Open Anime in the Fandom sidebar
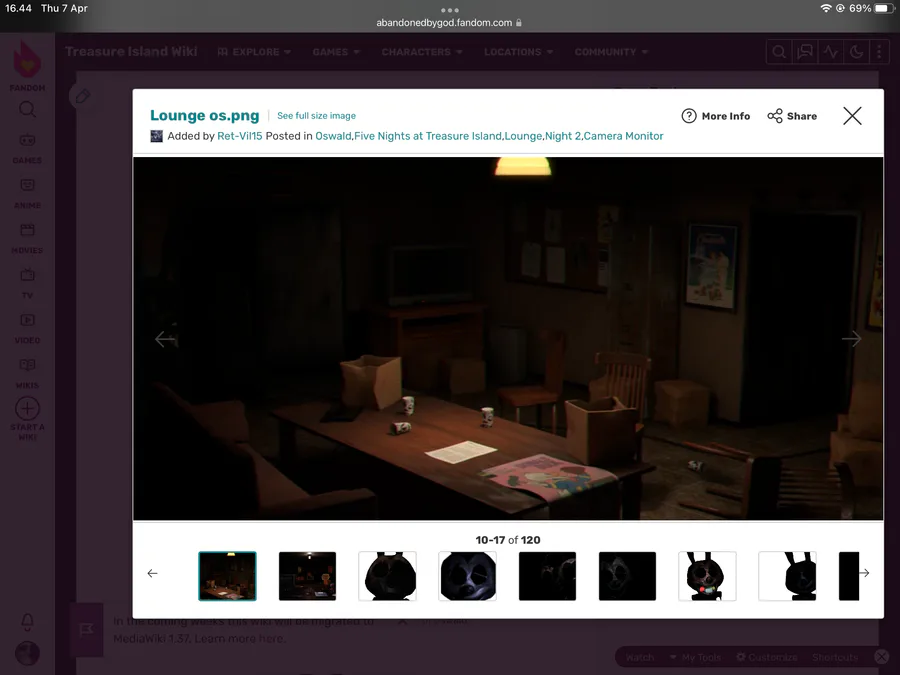 [27, 193]
